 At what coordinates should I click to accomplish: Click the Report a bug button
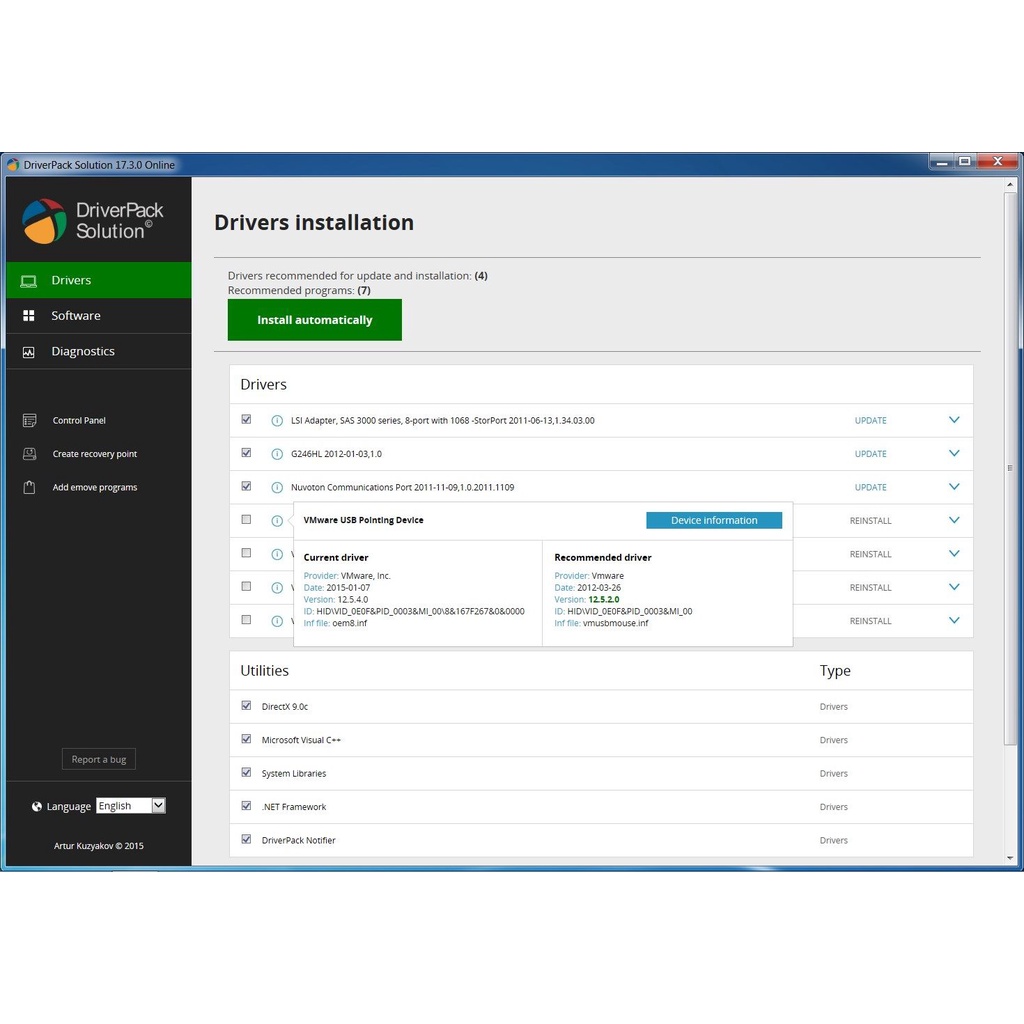98,760
